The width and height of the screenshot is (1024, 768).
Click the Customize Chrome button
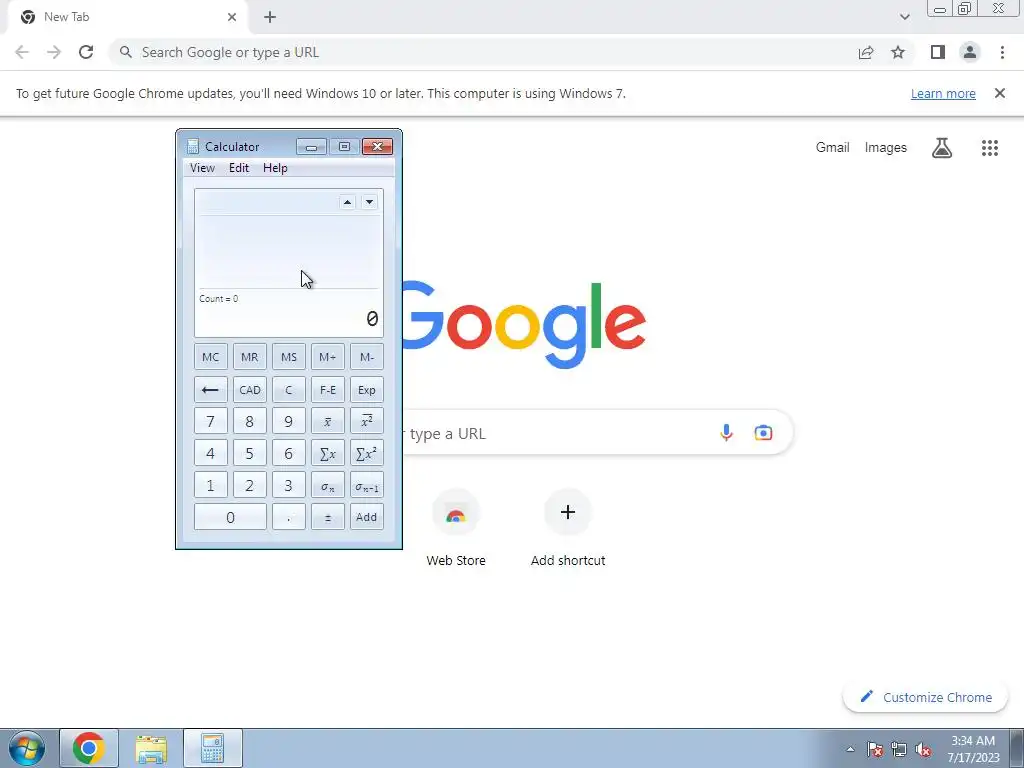pyautogui.click(x=925, y=697)
